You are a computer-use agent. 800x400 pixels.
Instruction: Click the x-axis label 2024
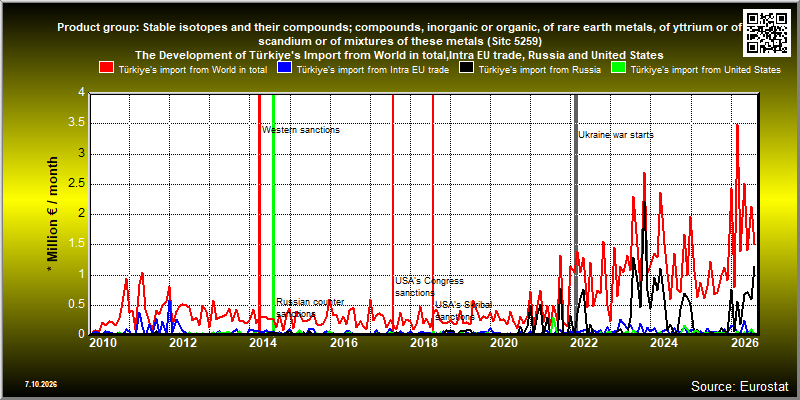pos(664,342)
